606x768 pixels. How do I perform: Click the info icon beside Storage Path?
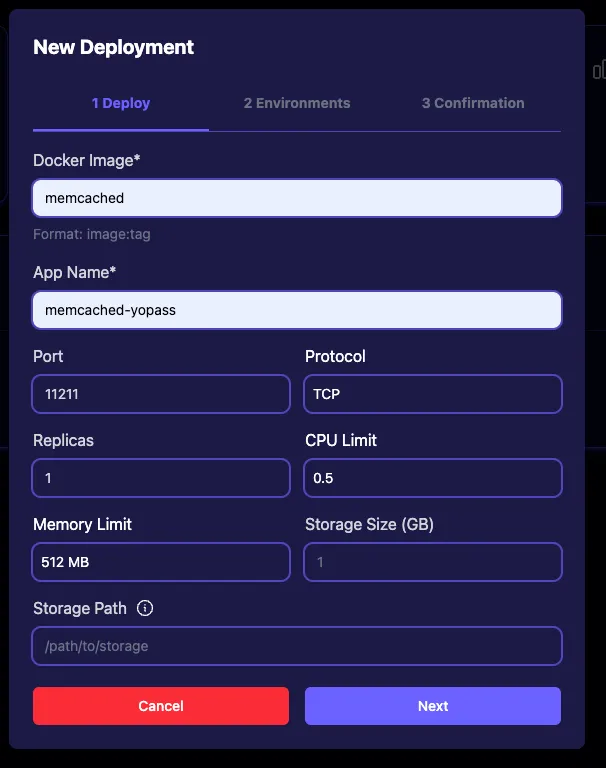[145, 608]
